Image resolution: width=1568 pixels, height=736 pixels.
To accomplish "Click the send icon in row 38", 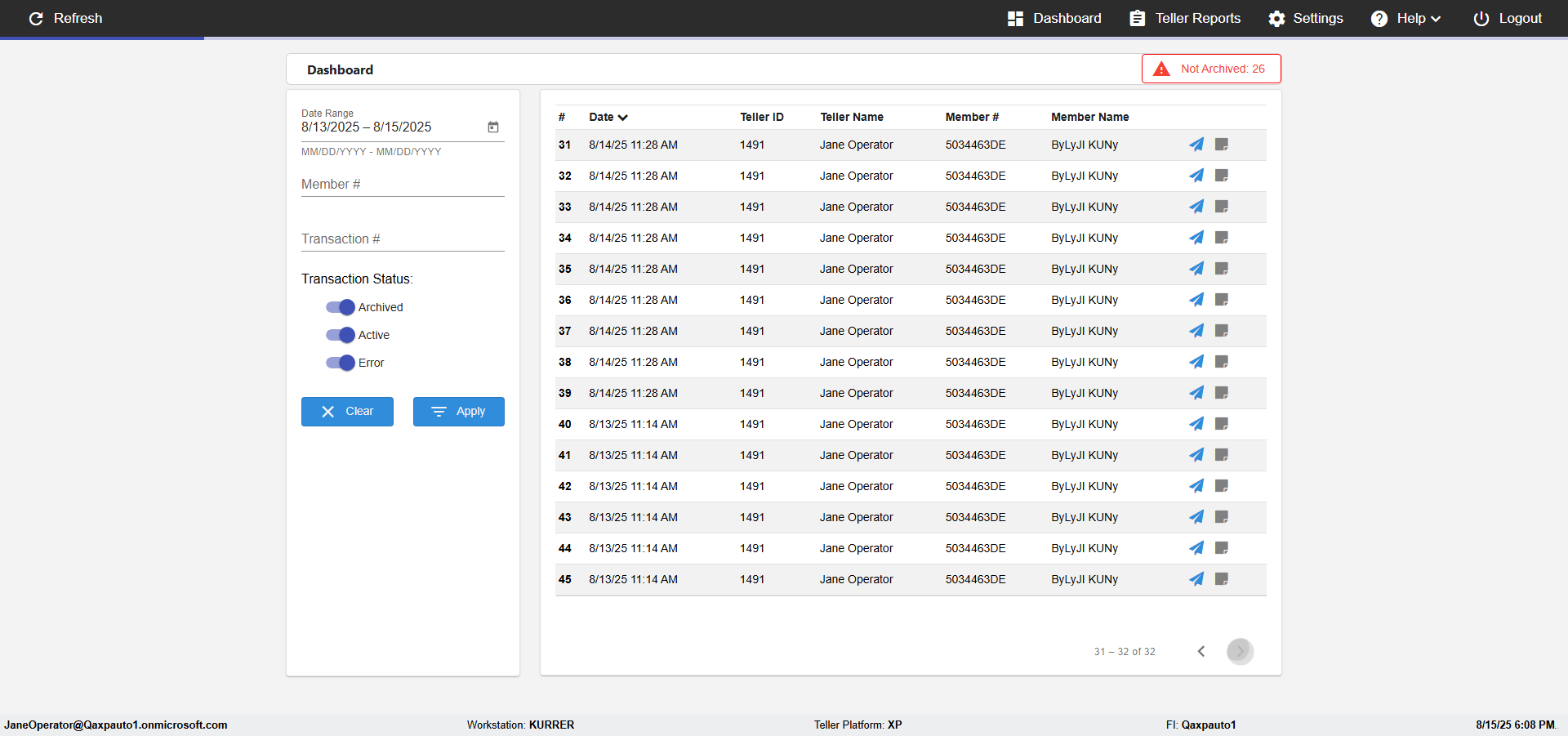I will (x=1196, y=362).
